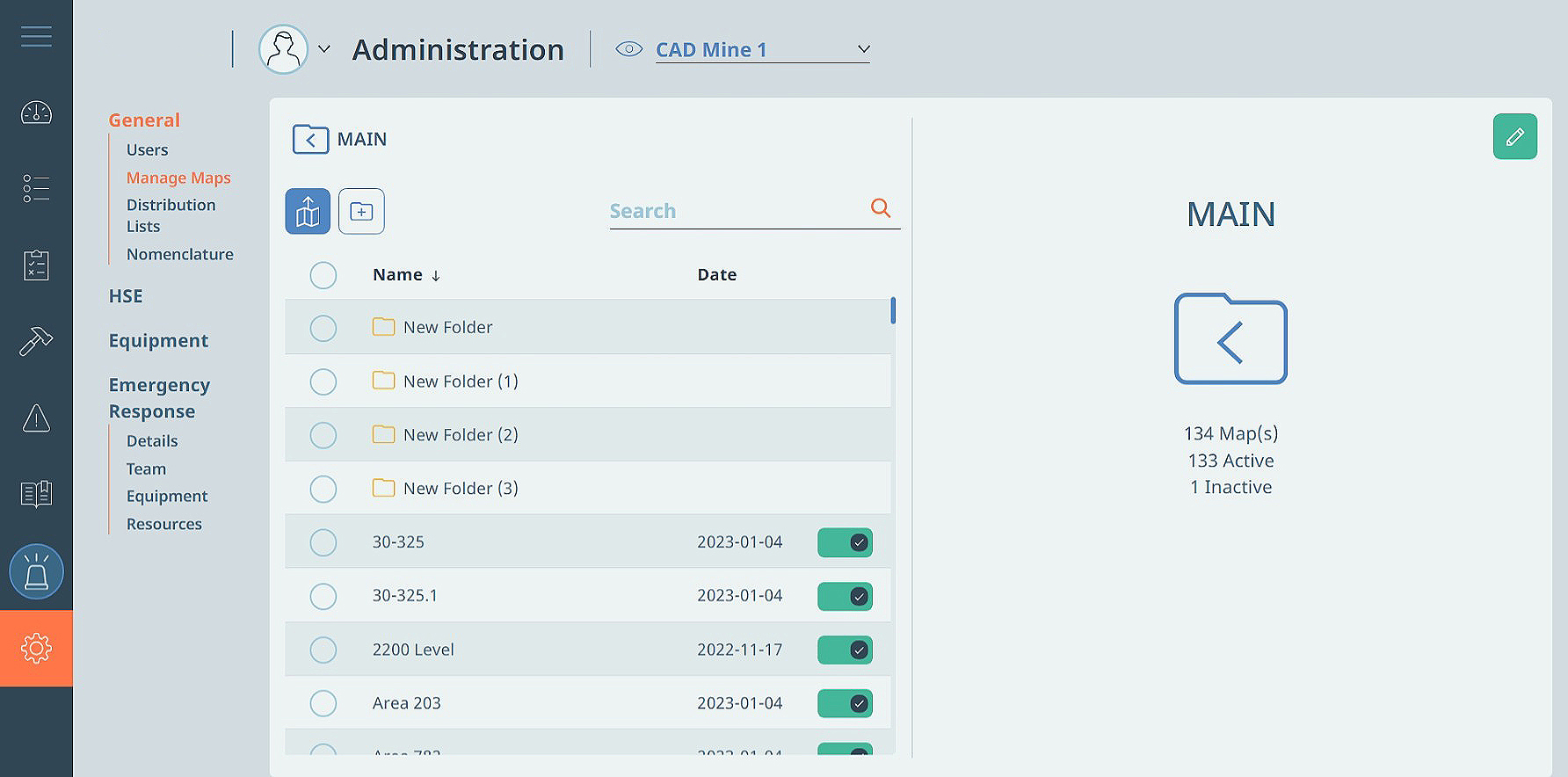Open the 30-325.1 map entry
The width and height of the screenshot is (1568, 777).
tap(405, 595)
